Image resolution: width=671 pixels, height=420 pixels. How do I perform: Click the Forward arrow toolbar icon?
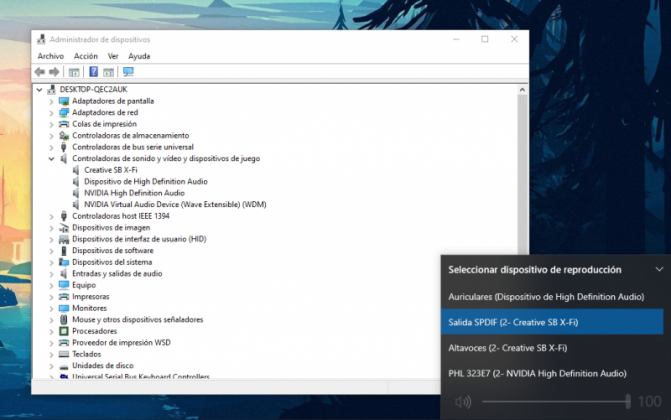[x=53, y=72]
